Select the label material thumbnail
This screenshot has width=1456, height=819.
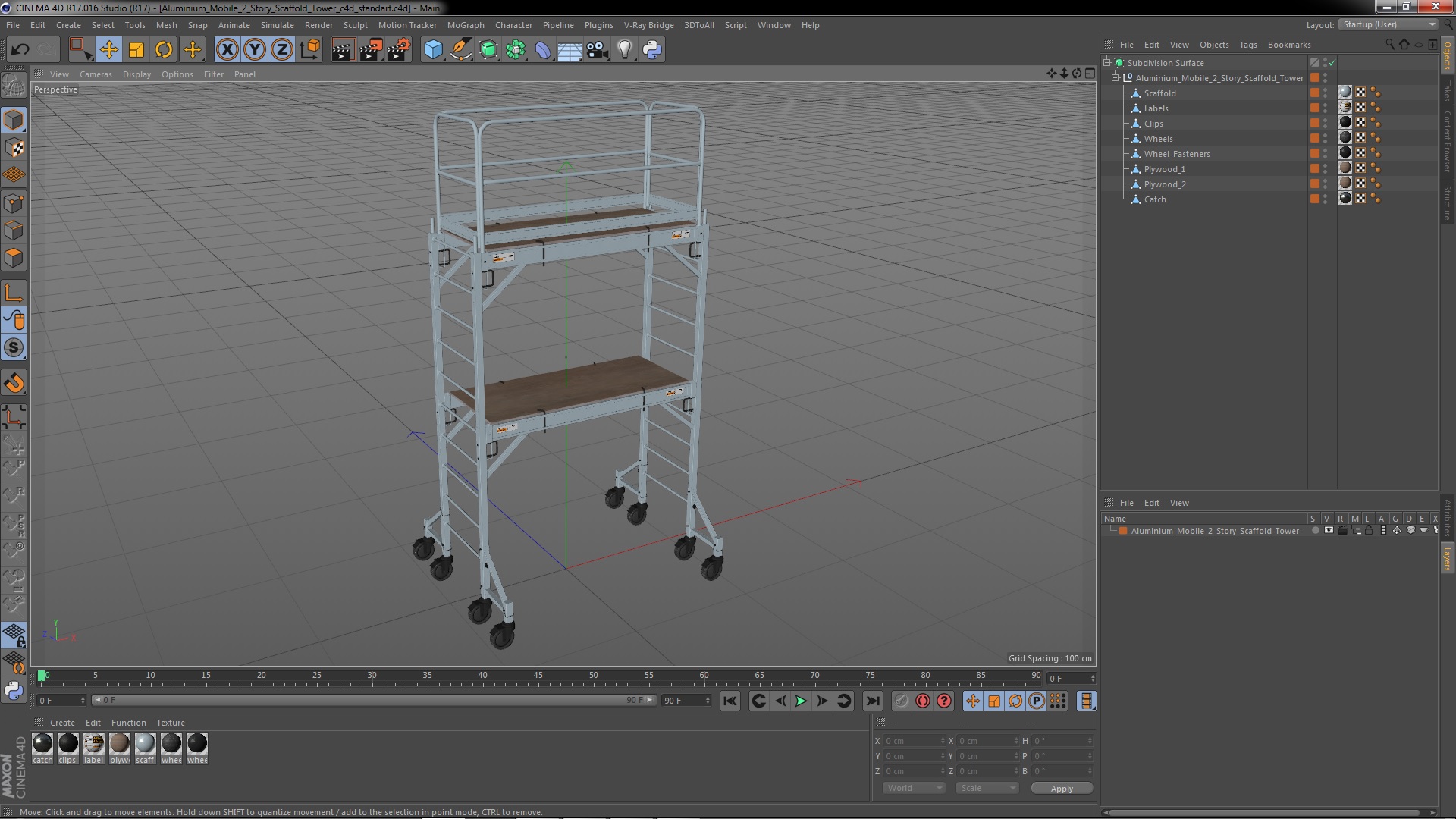93,744
